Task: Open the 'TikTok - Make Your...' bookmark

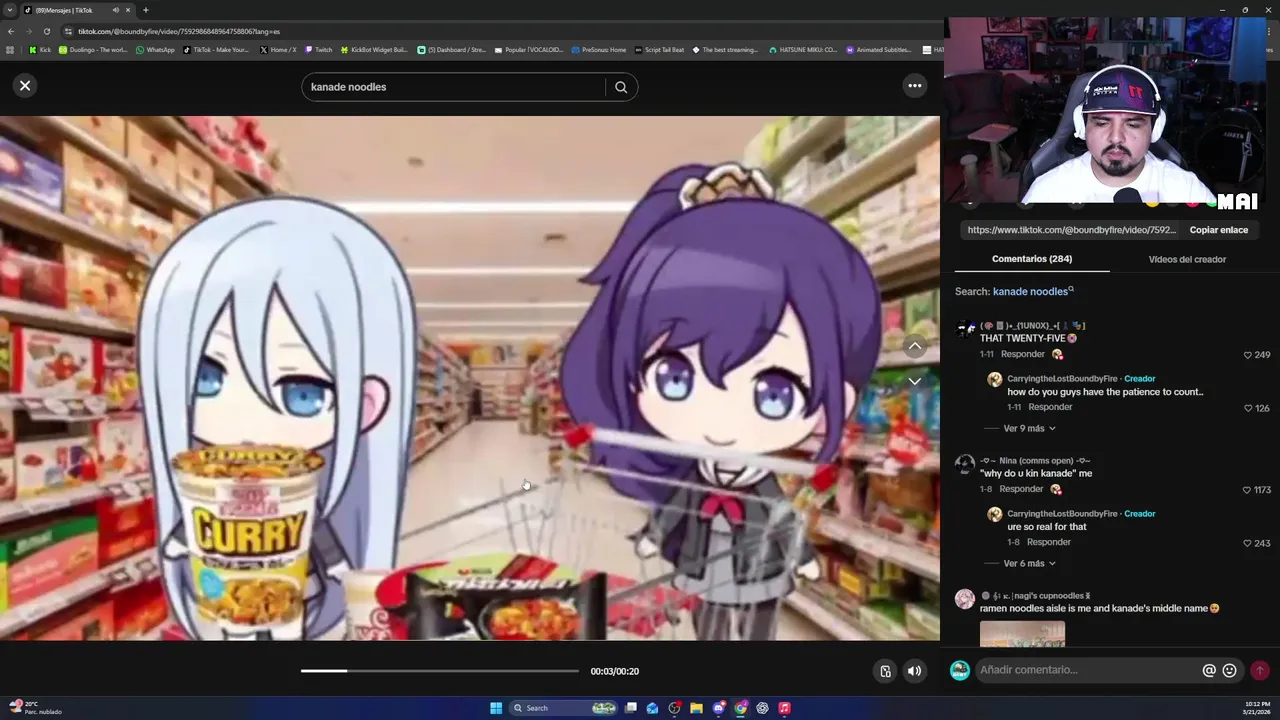Action: pos(216,49)
